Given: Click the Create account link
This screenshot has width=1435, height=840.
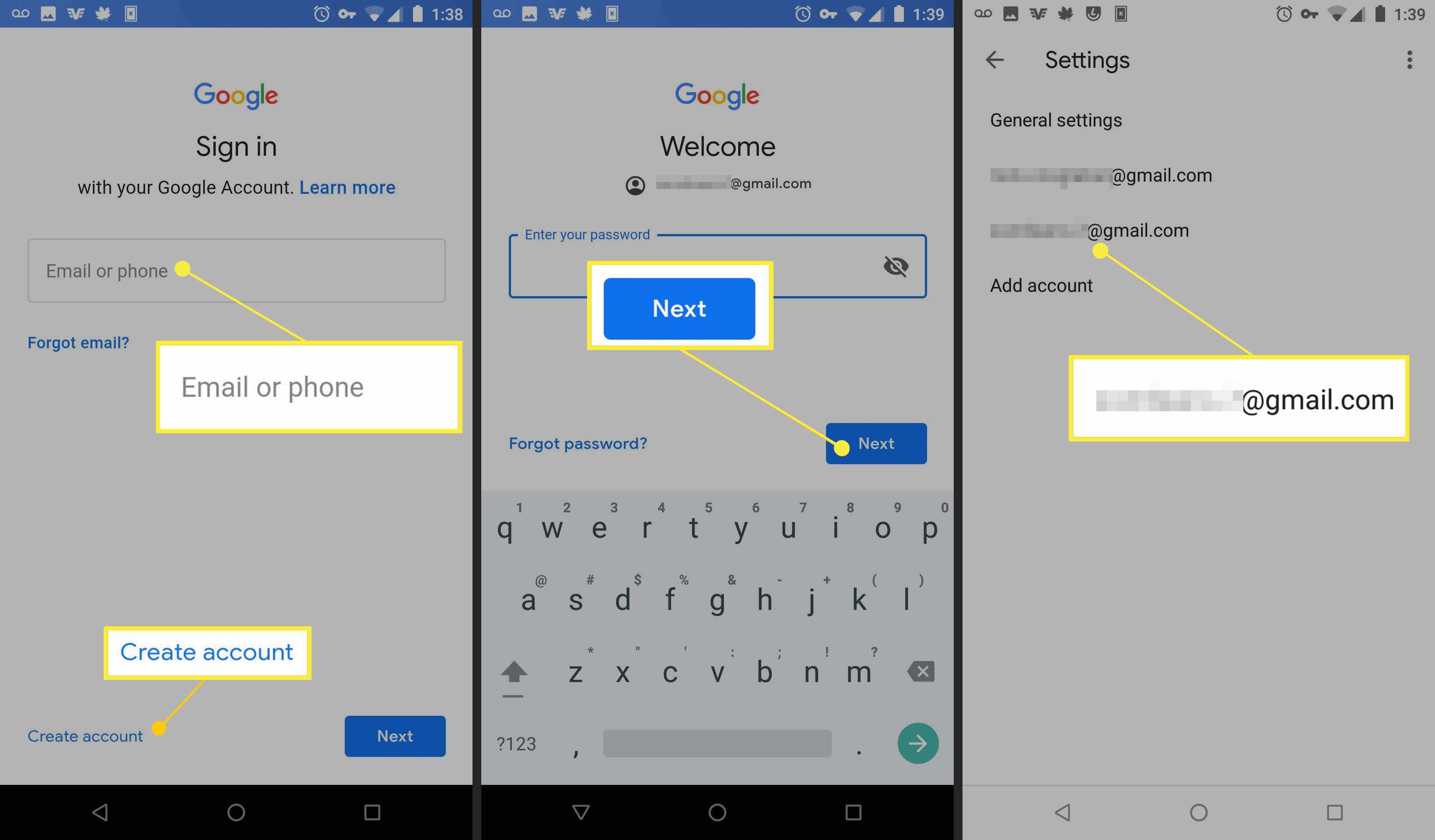Looking at the screenshot, I should tap(85, 735).
